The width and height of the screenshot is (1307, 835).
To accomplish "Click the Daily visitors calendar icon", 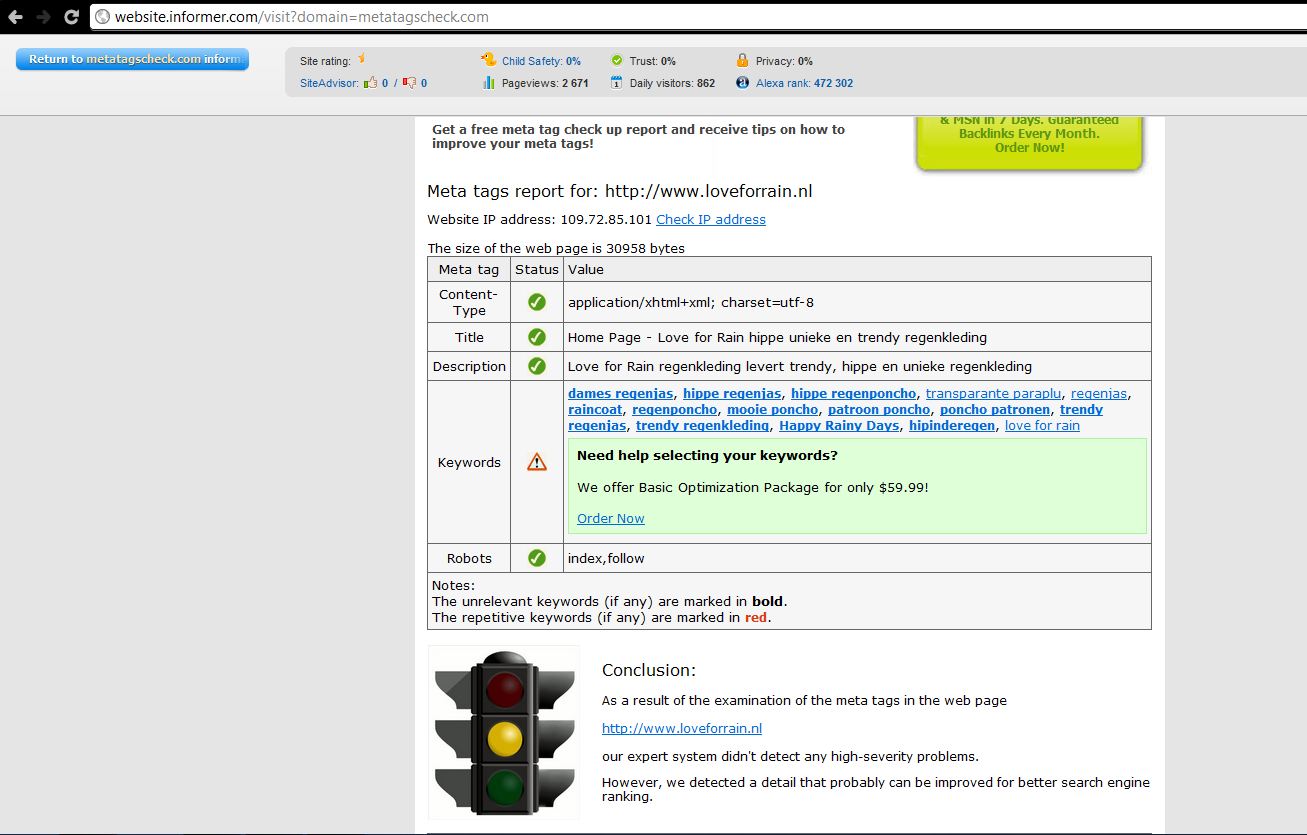I will click(x=617, y=83).
